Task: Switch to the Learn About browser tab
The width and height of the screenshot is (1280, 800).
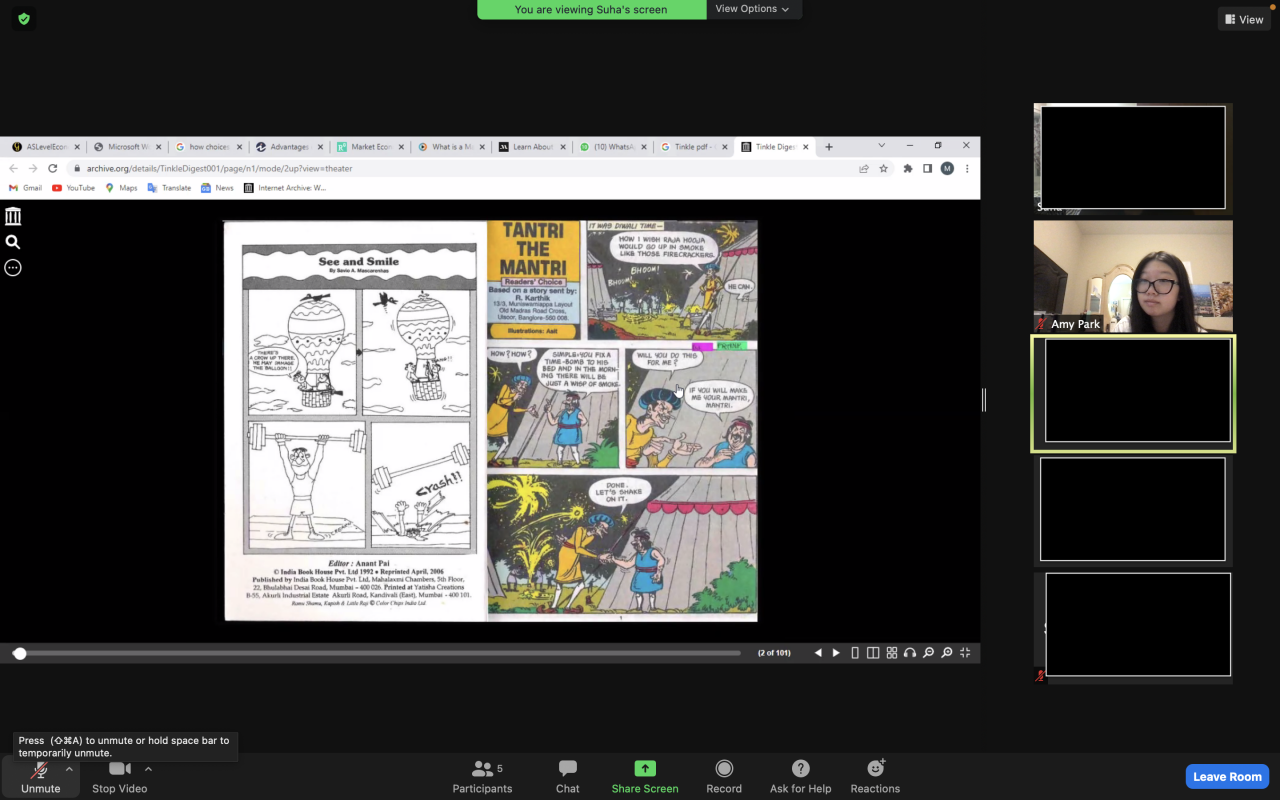Action: pos(532,147)
